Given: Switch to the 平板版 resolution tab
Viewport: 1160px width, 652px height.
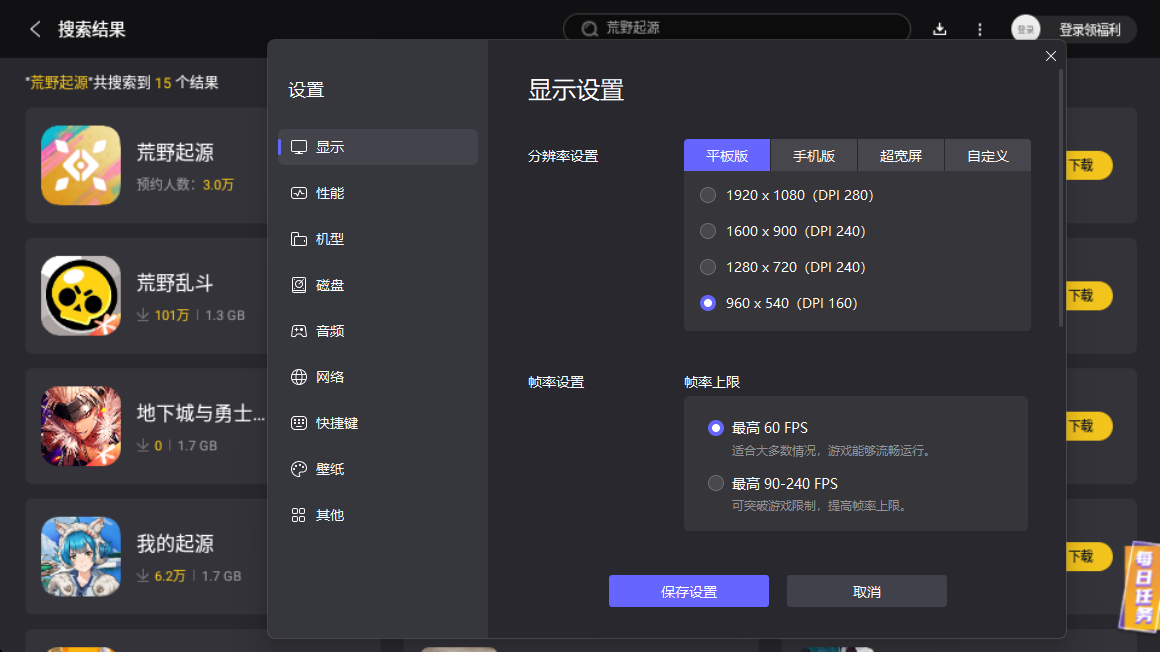Looking at the screenshot, I should [x=726, y=155].
